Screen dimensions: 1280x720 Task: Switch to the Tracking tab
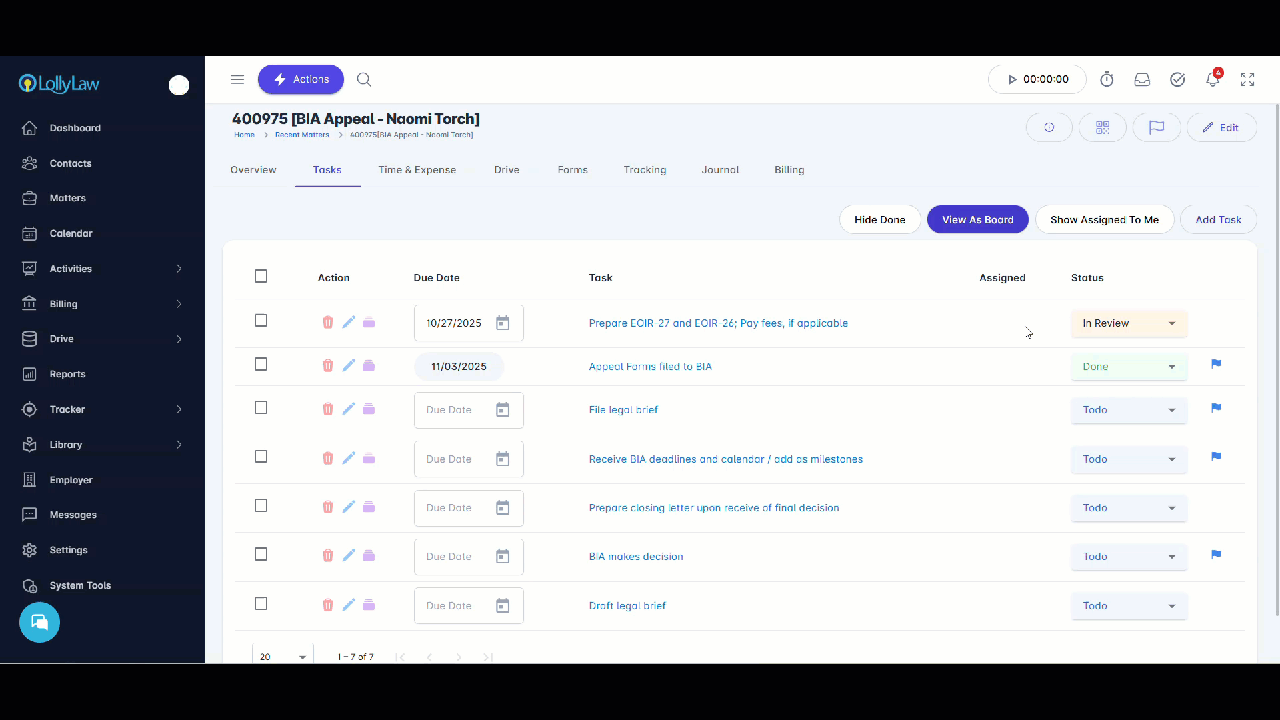tap(645, 170)
